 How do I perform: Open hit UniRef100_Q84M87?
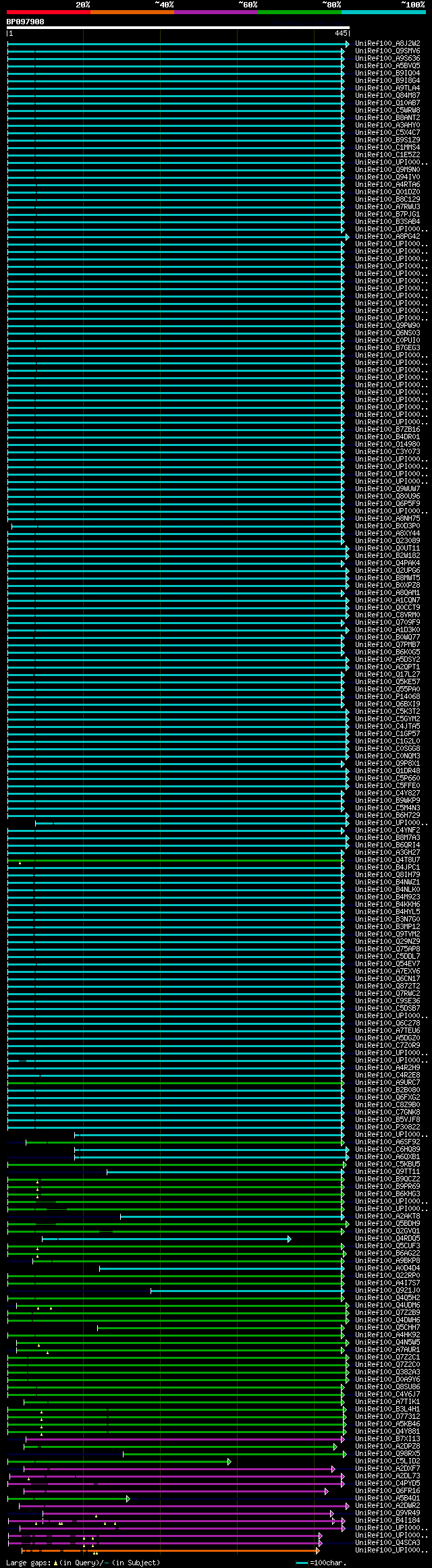click(387, 96)
